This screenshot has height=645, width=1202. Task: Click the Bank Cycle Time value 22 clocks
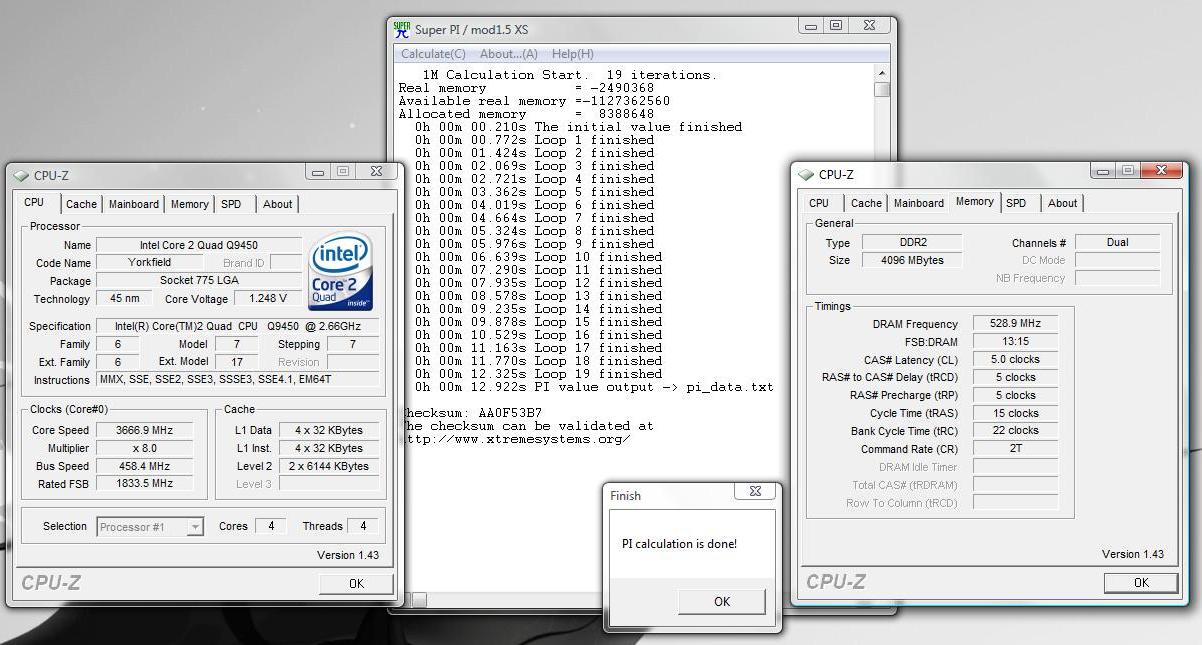tap(1014, 431)
